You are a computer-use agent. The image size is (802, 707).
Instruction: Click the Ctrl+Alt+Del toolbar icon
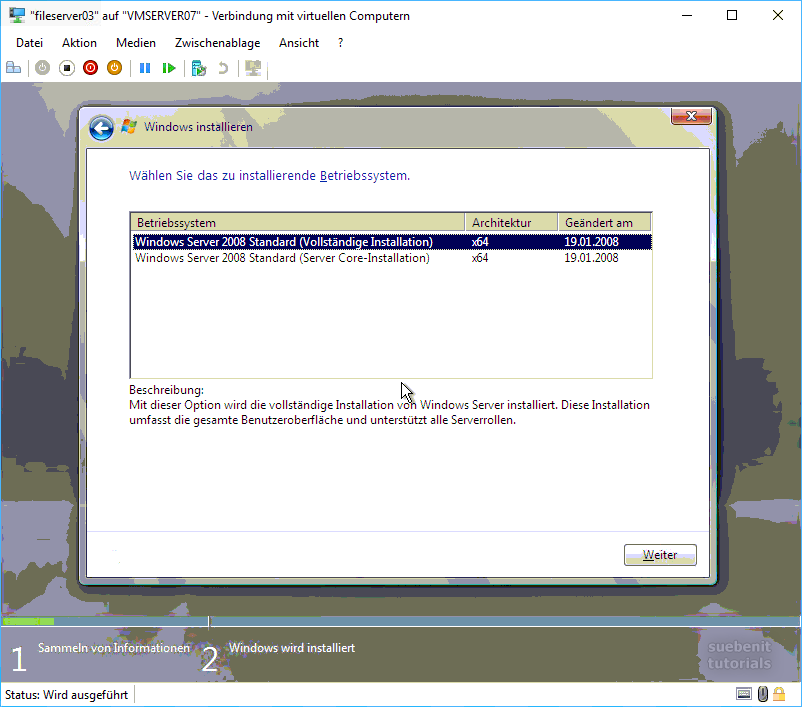(14, 68)
